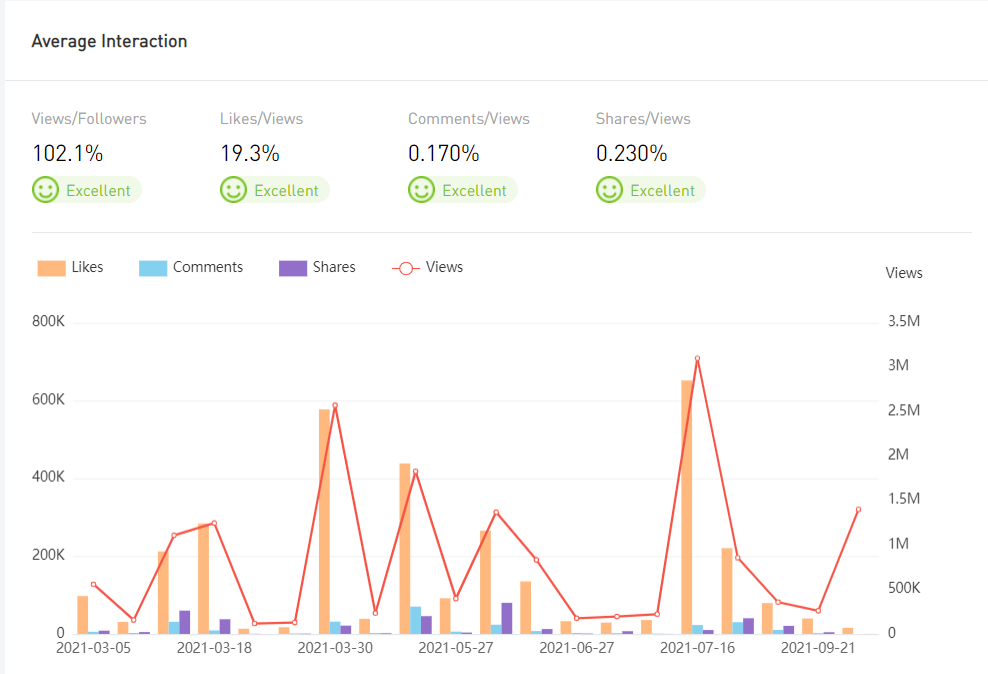Click the 2021-09-21 date label on the x-axis
Viewport: 988px width, 674px height.
pyautogui.click(x=818, y=648)
